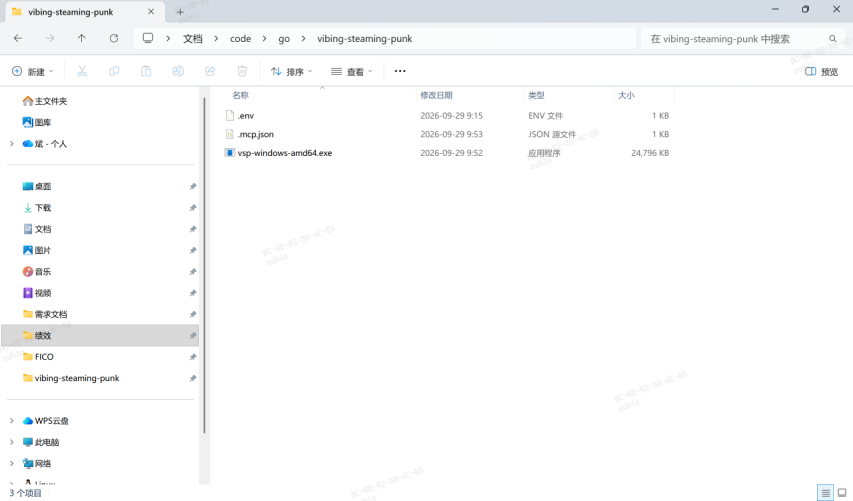Expand the WPS云盘 tree node
The height and width of the screenshot is (501, 853).
[12, 420]
